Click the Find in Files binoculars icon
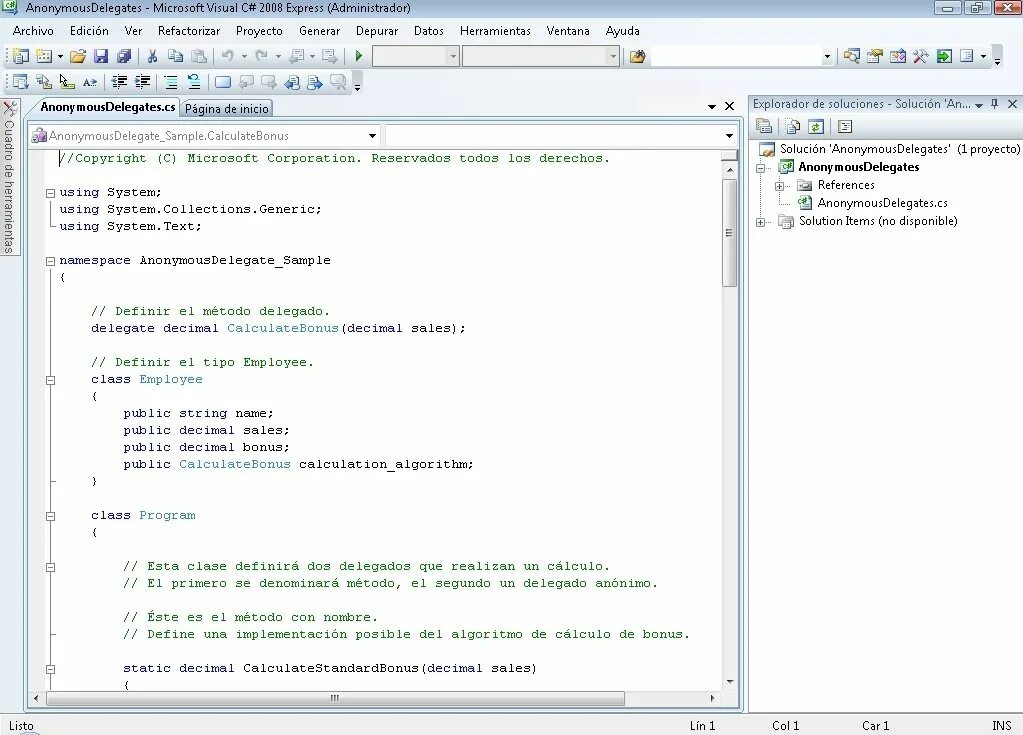1023x735 pixels. pos(637,56)
